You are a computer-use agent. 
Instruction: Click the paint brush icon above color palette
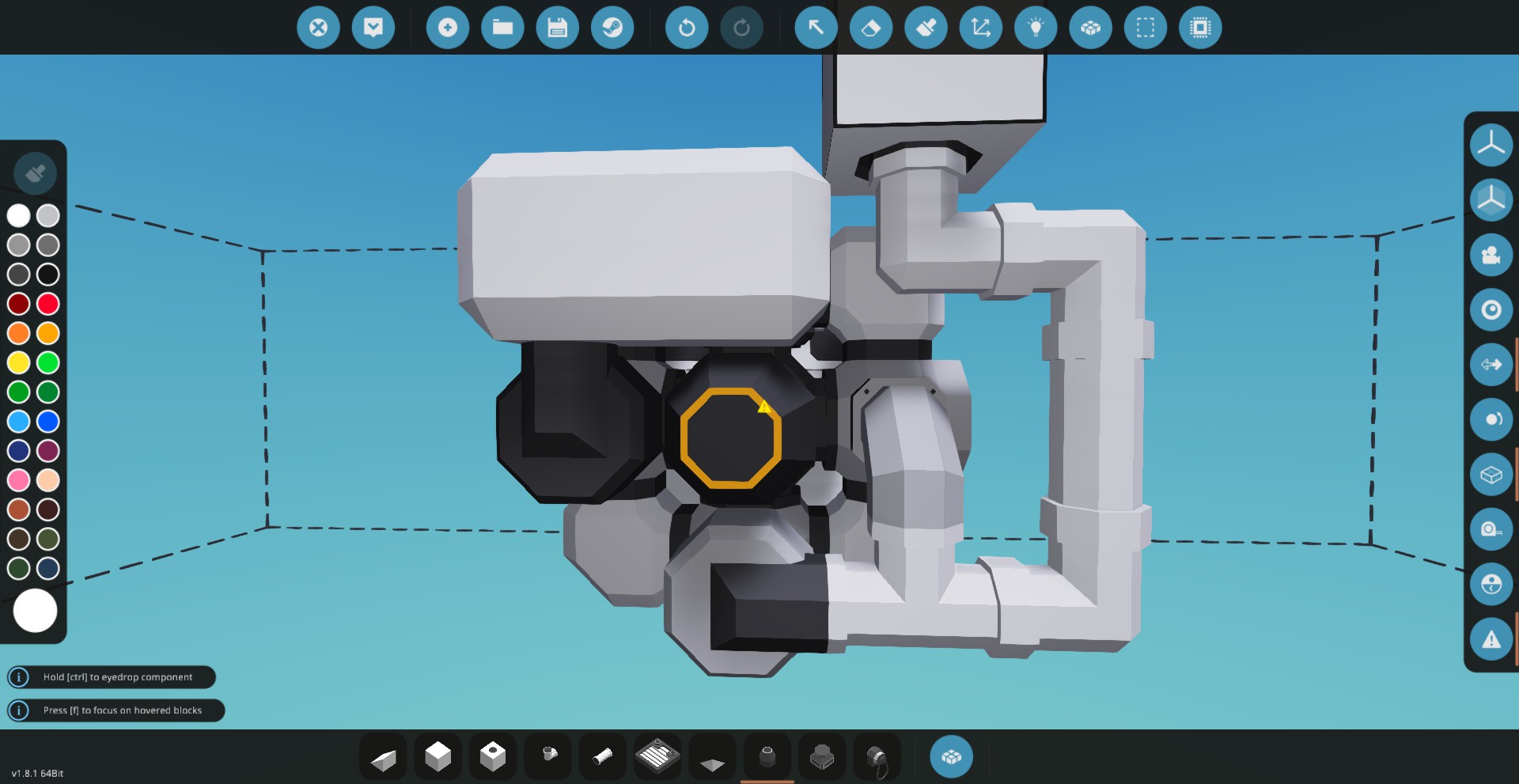coord(35,173)
